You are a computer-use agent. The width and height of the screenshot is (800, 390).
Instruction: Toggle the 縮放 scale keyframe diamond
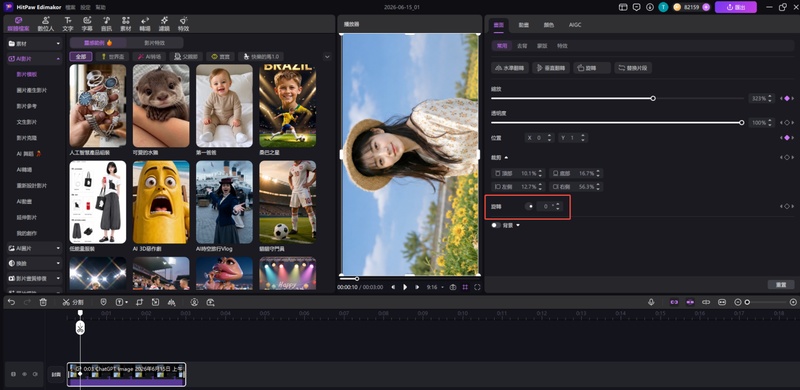(787, 98)
